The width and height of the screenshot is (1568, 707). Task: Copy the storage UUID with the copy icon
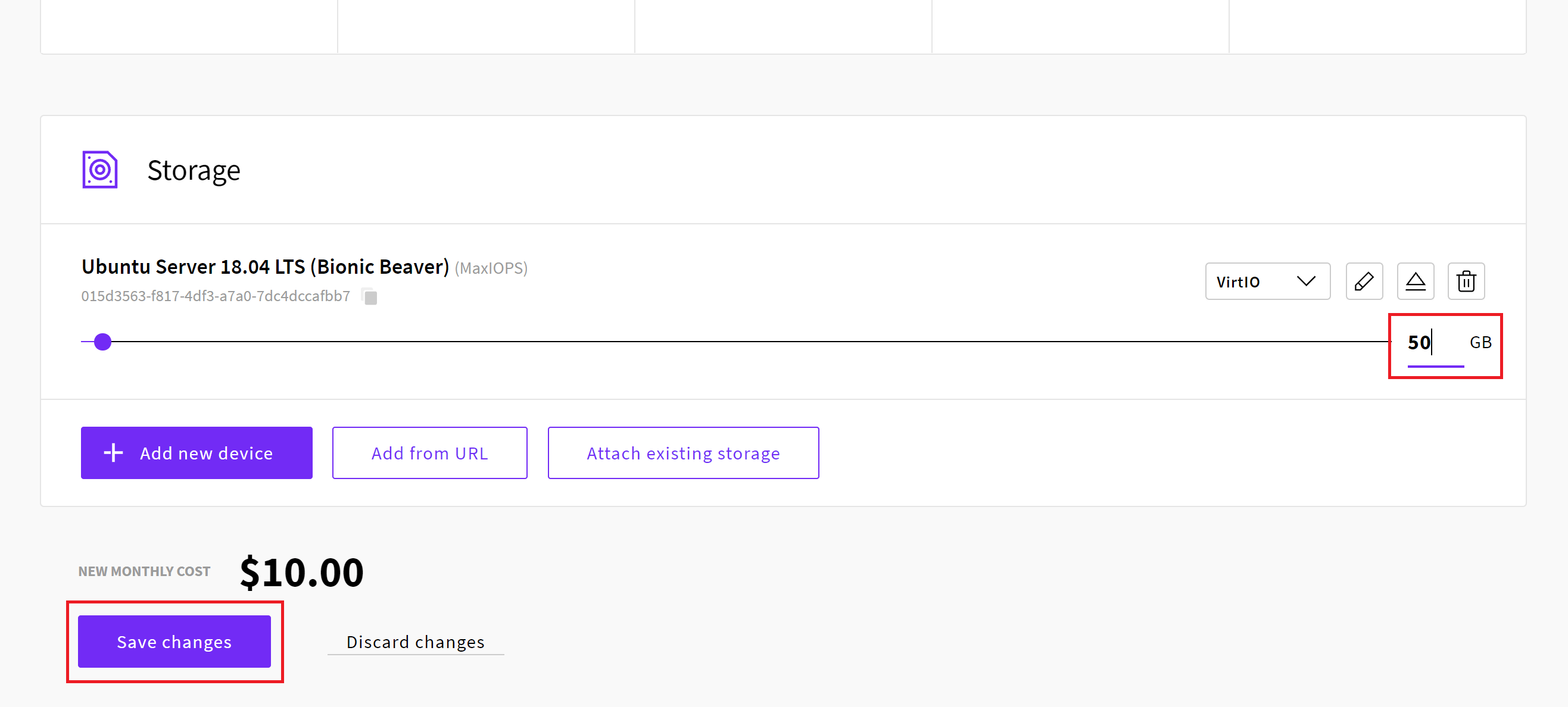coord(369,297)
